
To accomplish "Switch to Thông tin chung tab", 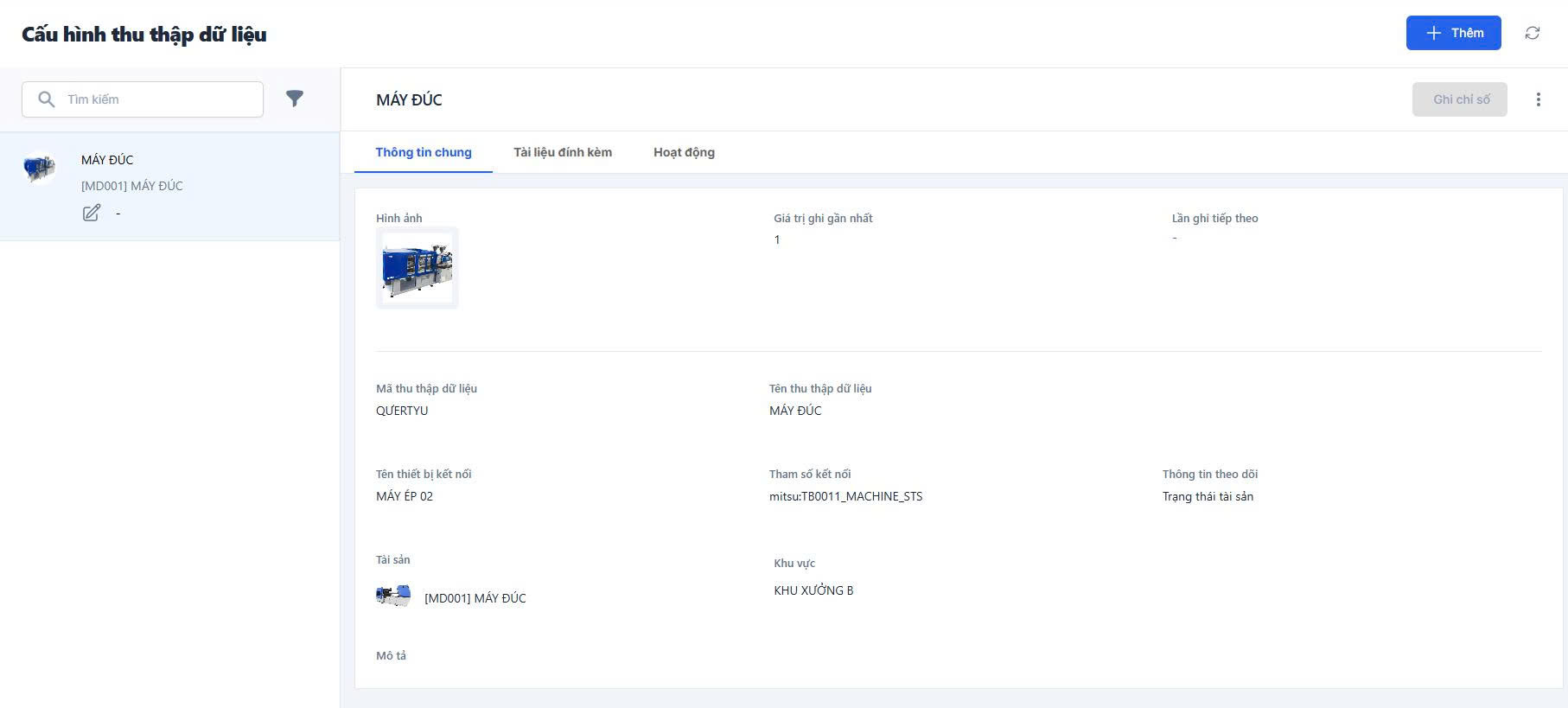I will point(424,152).
